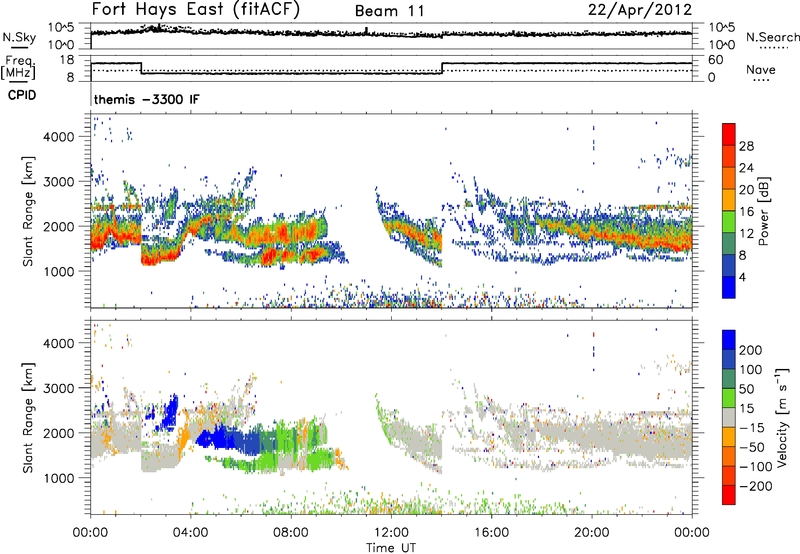Pick the 4–8 dB blue colorbar segment
Image resolution: width=800 pixels, height=554 pixels.
click(729, 265)
